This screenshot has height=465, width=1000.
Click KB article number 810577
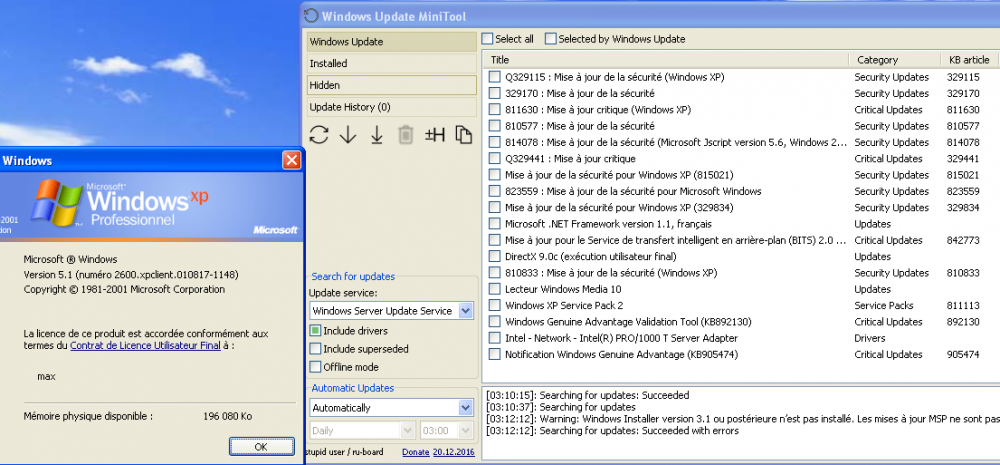[963, 126]
